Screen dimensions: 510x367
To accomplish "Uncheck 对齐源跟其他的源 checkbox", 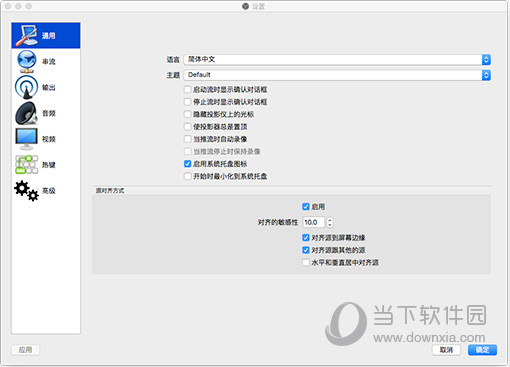I will [x=306, y=250].
